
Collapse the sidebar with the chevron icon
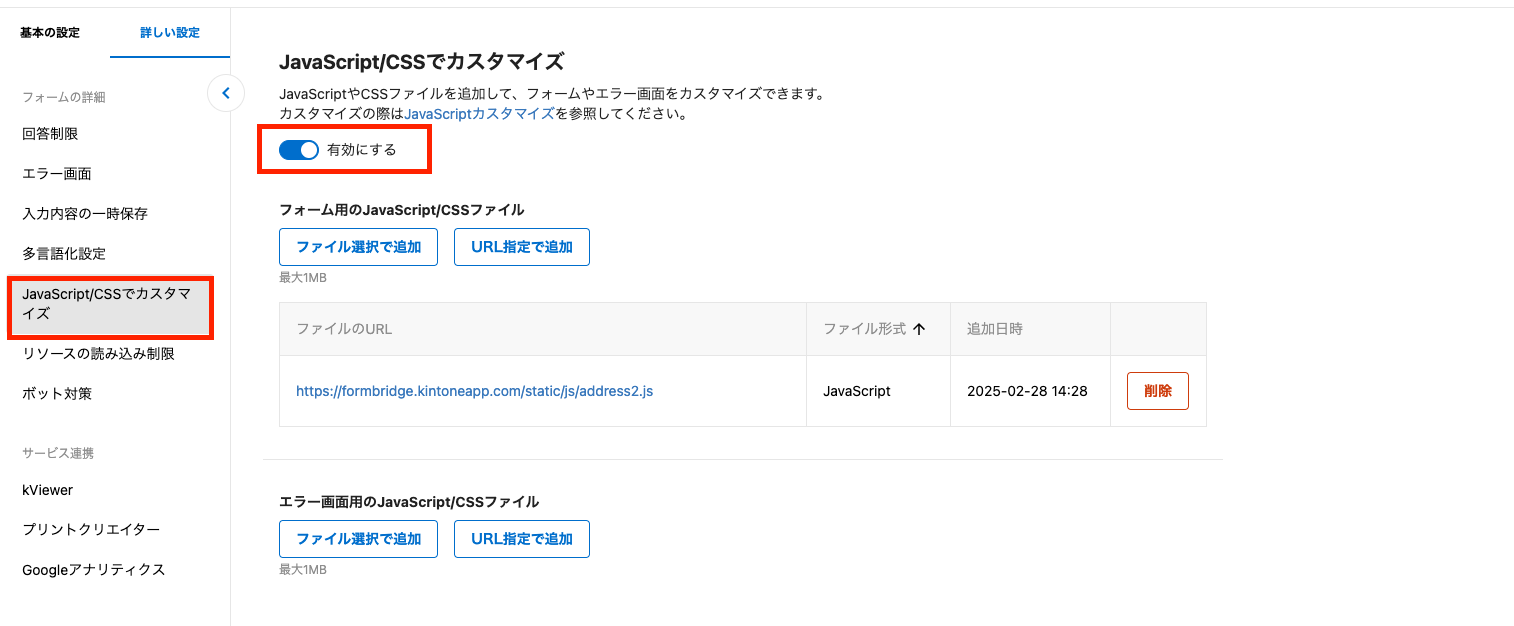[x=226, y=93]
